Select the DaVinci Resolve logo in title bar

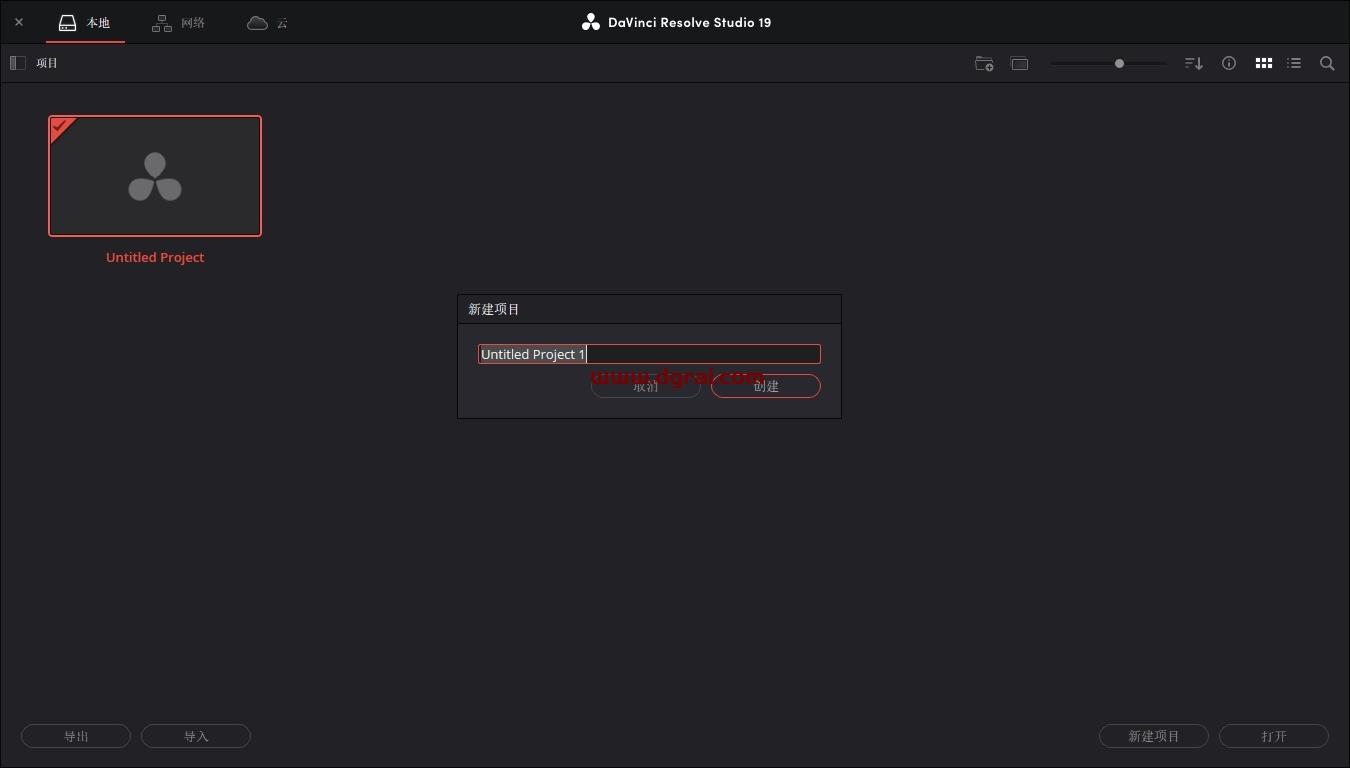590,22
